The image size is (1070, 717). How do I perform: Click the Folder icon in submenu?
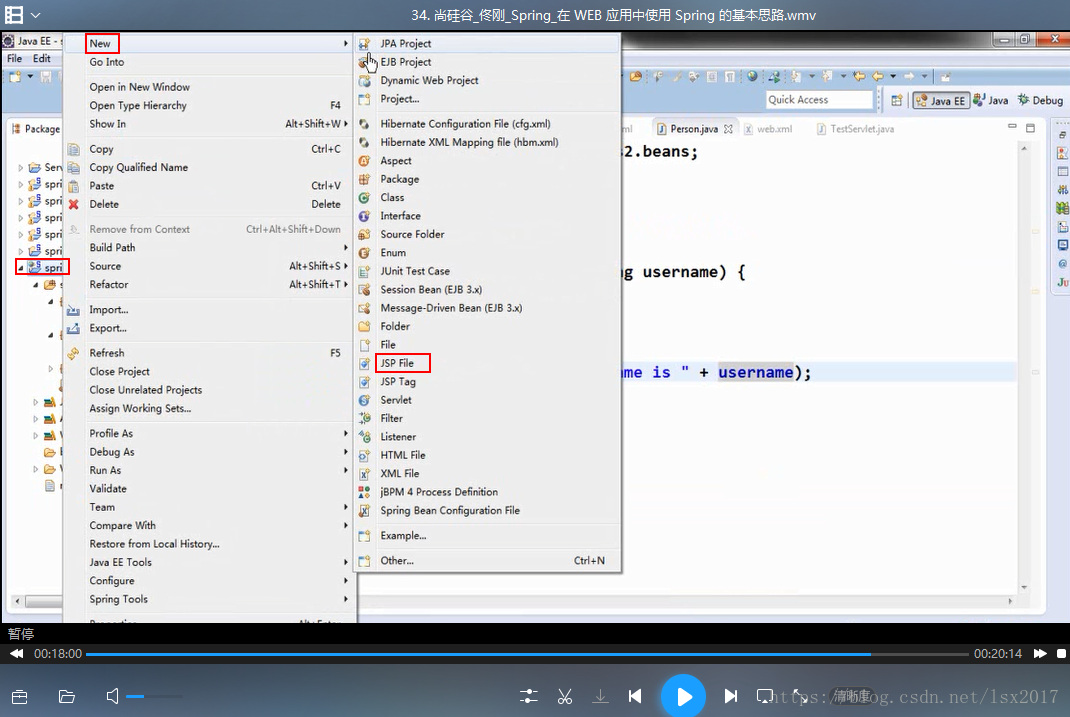click(x=364, y=327)
